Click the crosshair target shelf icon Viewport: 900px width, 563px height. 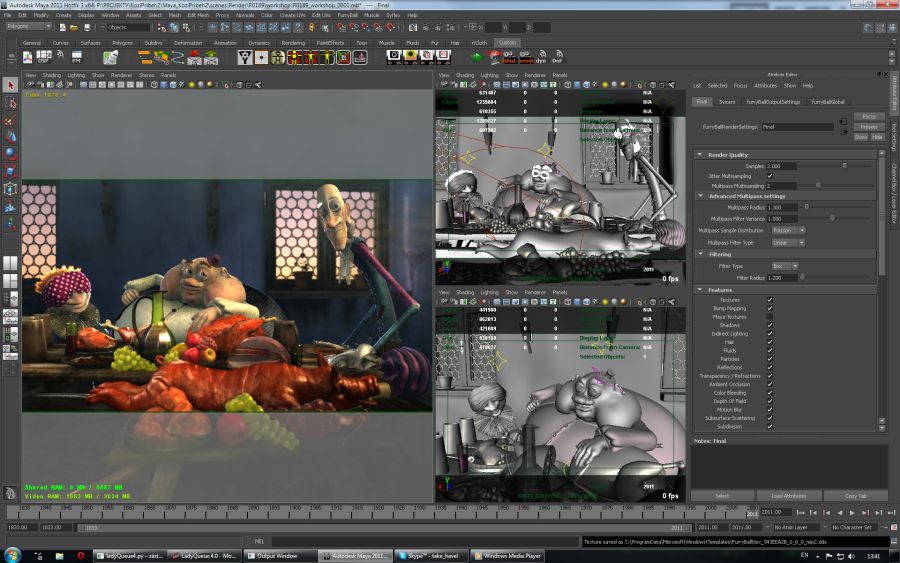261,57
